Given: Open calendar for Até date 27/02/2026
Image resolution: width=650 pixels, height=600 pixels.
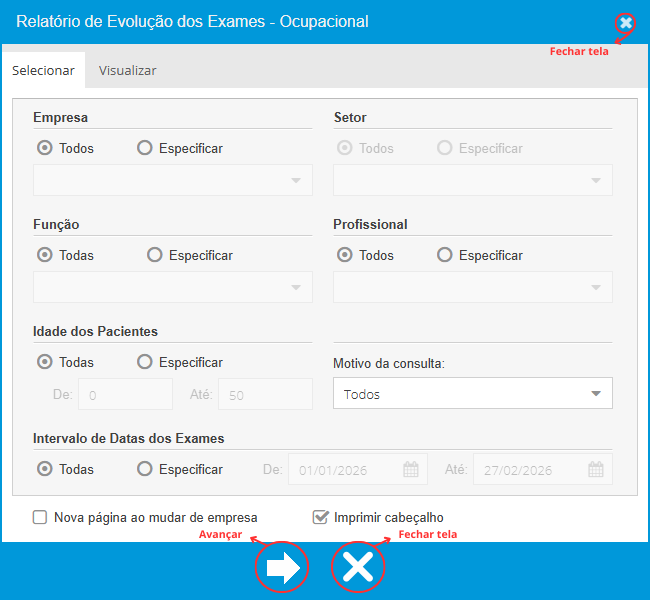Looking at the screenshot, I should click(x=596, y=469).
